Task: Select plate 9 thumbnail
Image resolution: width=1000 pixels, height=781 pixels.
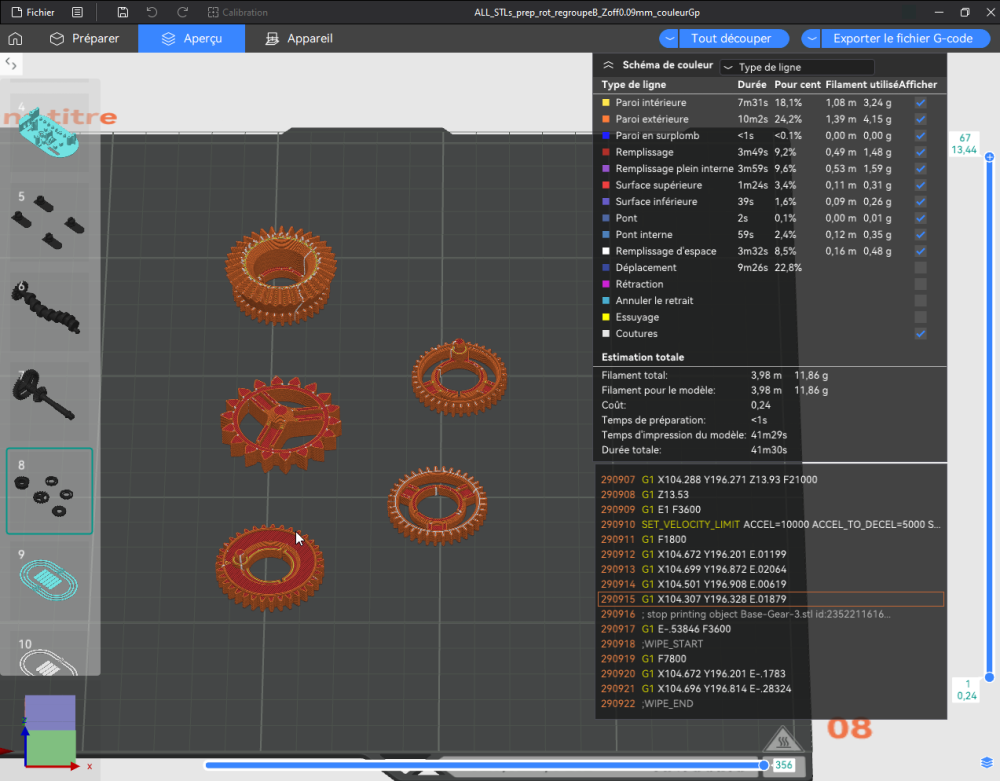Action: [50, 580]
